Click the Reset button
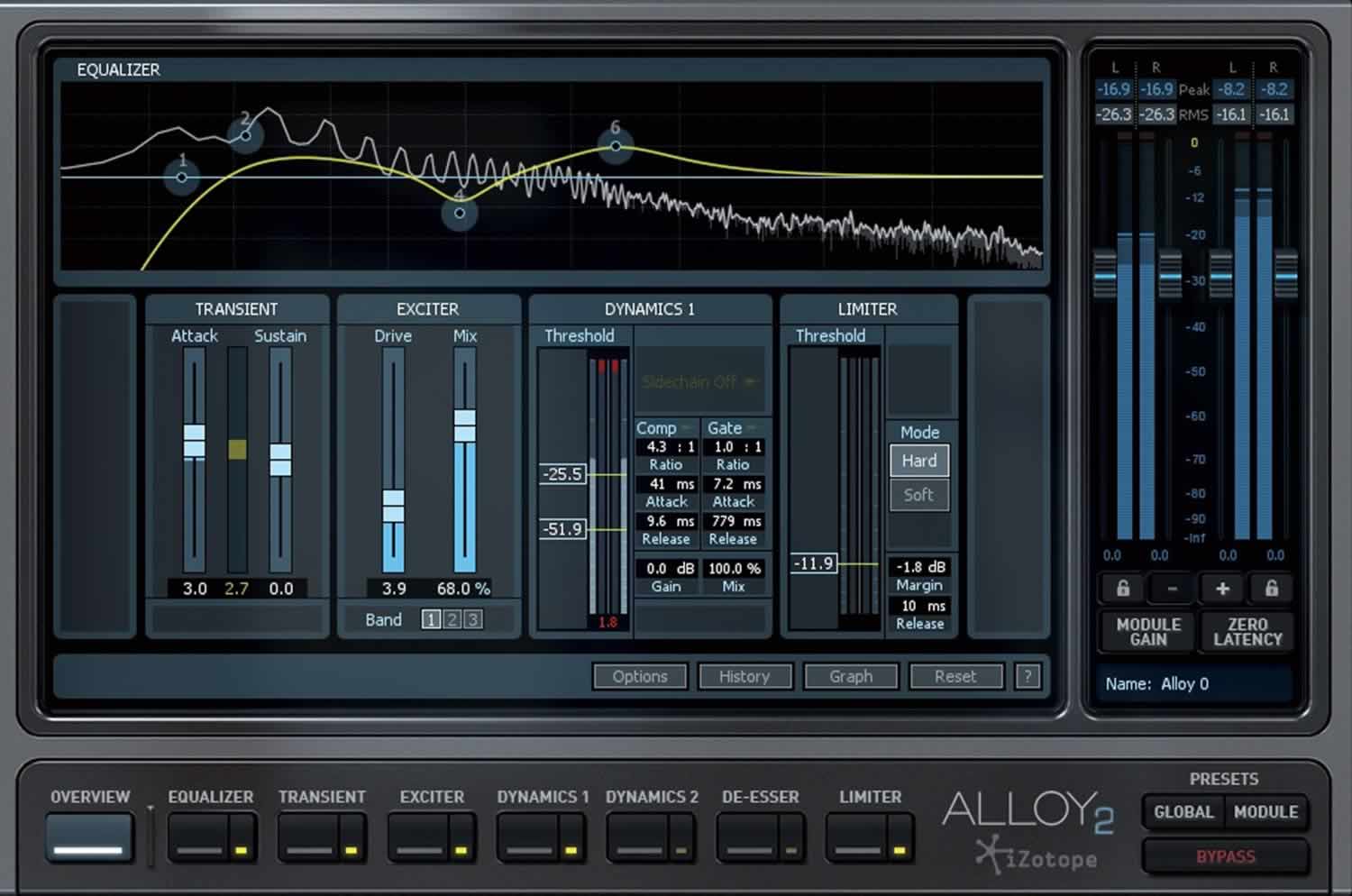 pos(955,676)
